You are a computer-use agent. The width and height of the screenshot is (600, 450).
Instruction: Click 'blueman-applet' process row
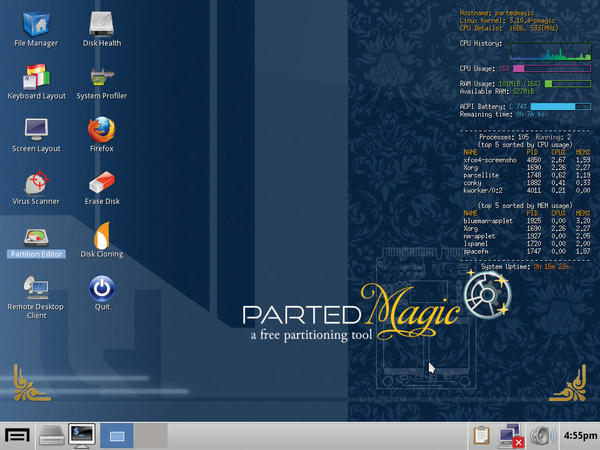coord(526,221)
